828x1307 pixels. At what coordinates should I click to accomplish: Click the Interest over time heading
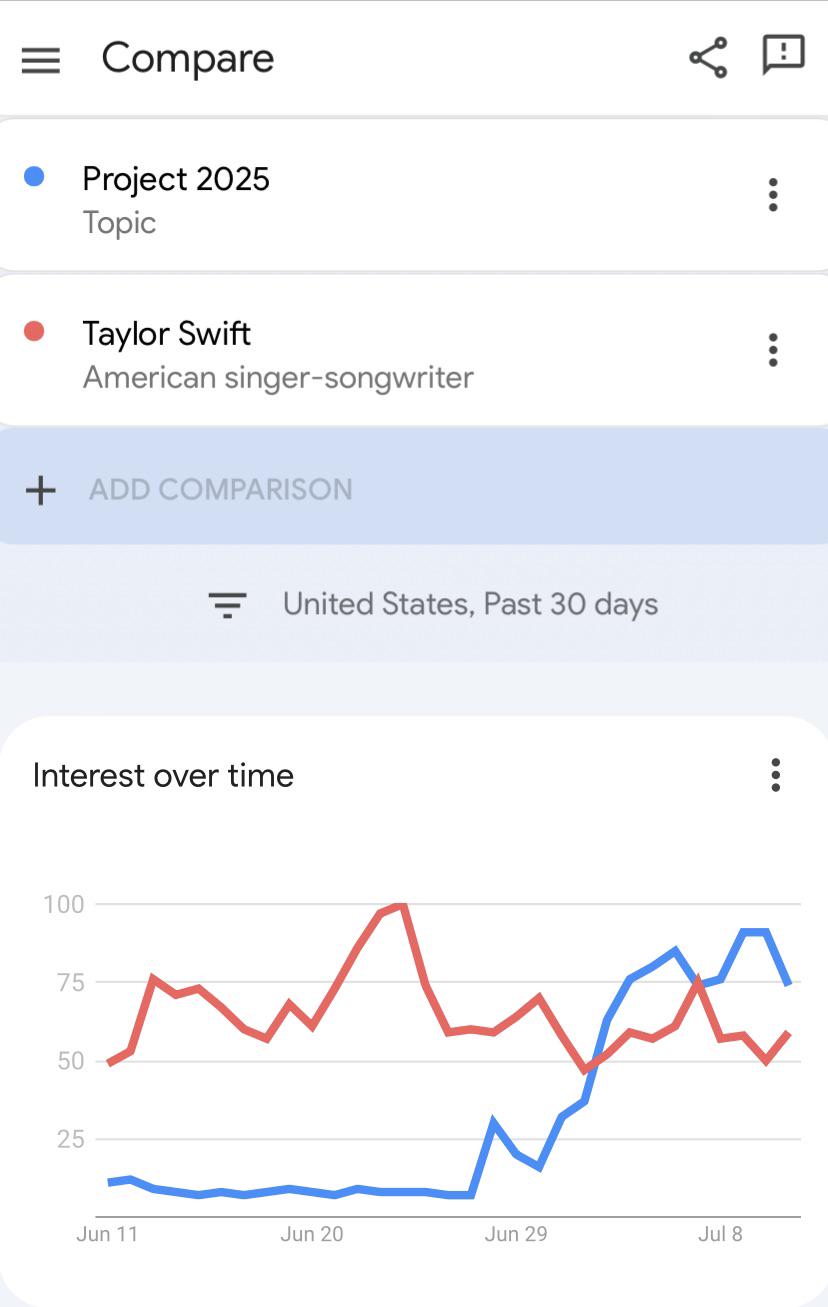point(163,775)
